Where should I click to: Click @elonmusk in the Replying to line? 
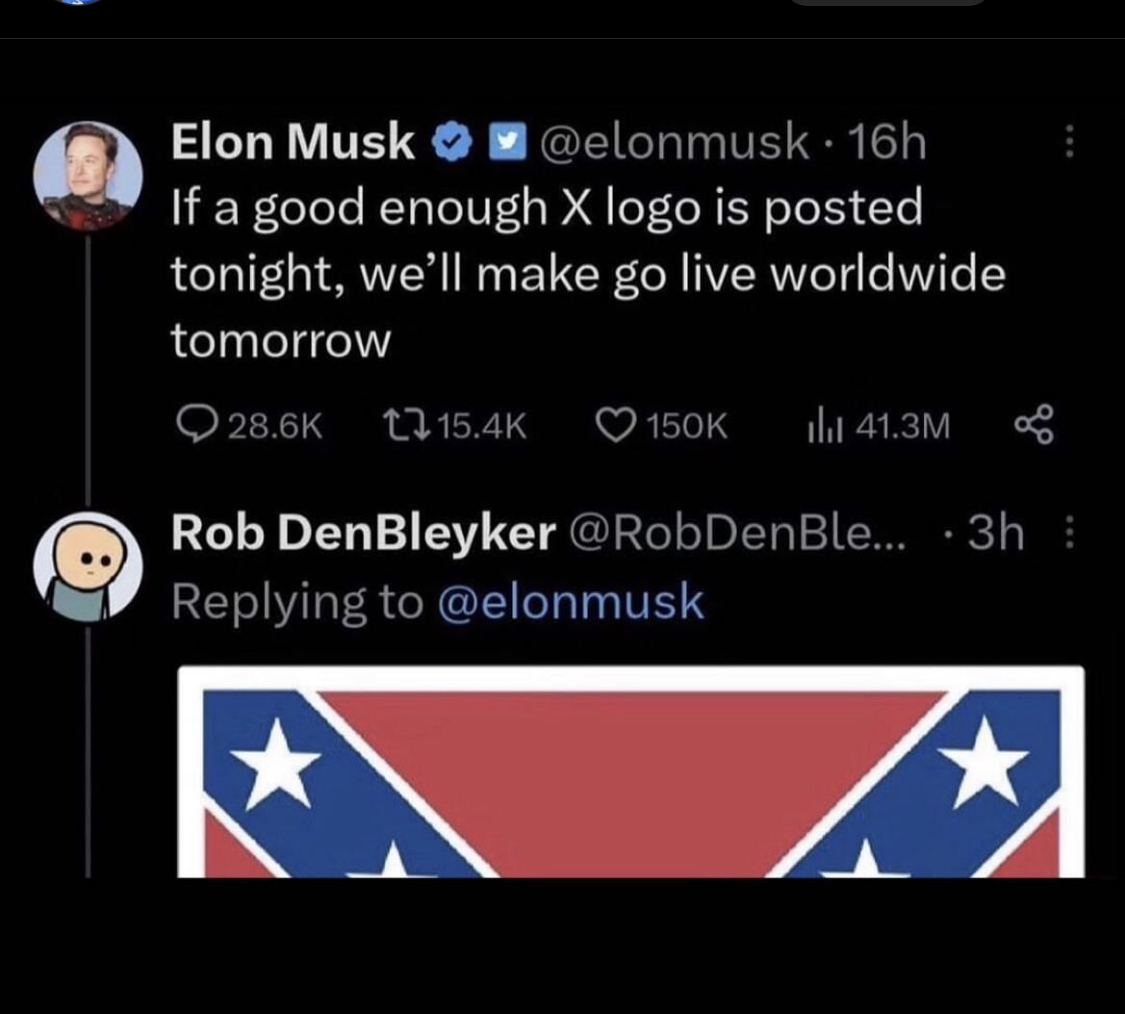(x=571, y=602)
